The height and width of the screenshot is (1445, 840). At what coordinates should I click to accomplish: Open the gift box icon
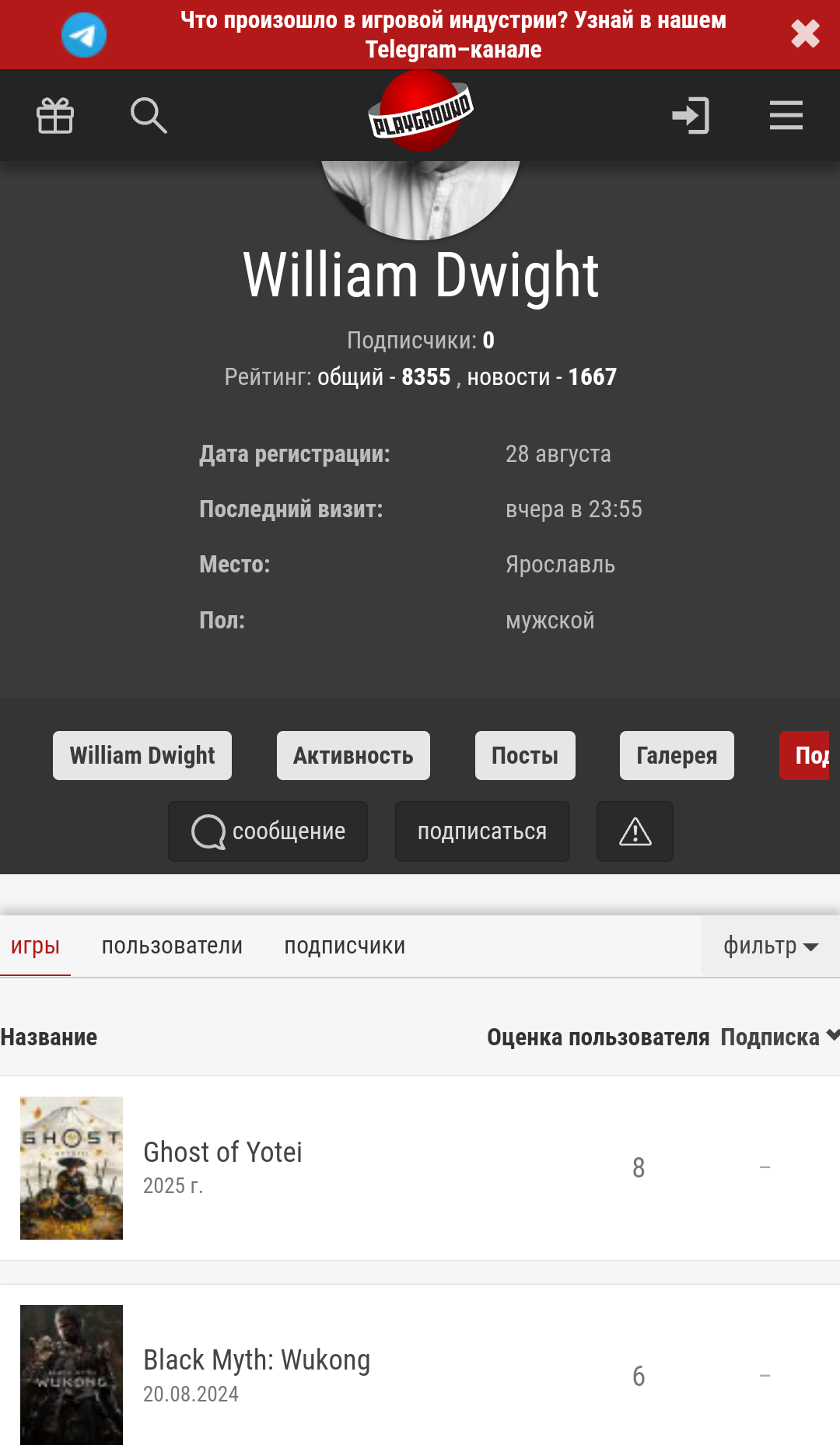pyautogui.click(x=55, y=116)
